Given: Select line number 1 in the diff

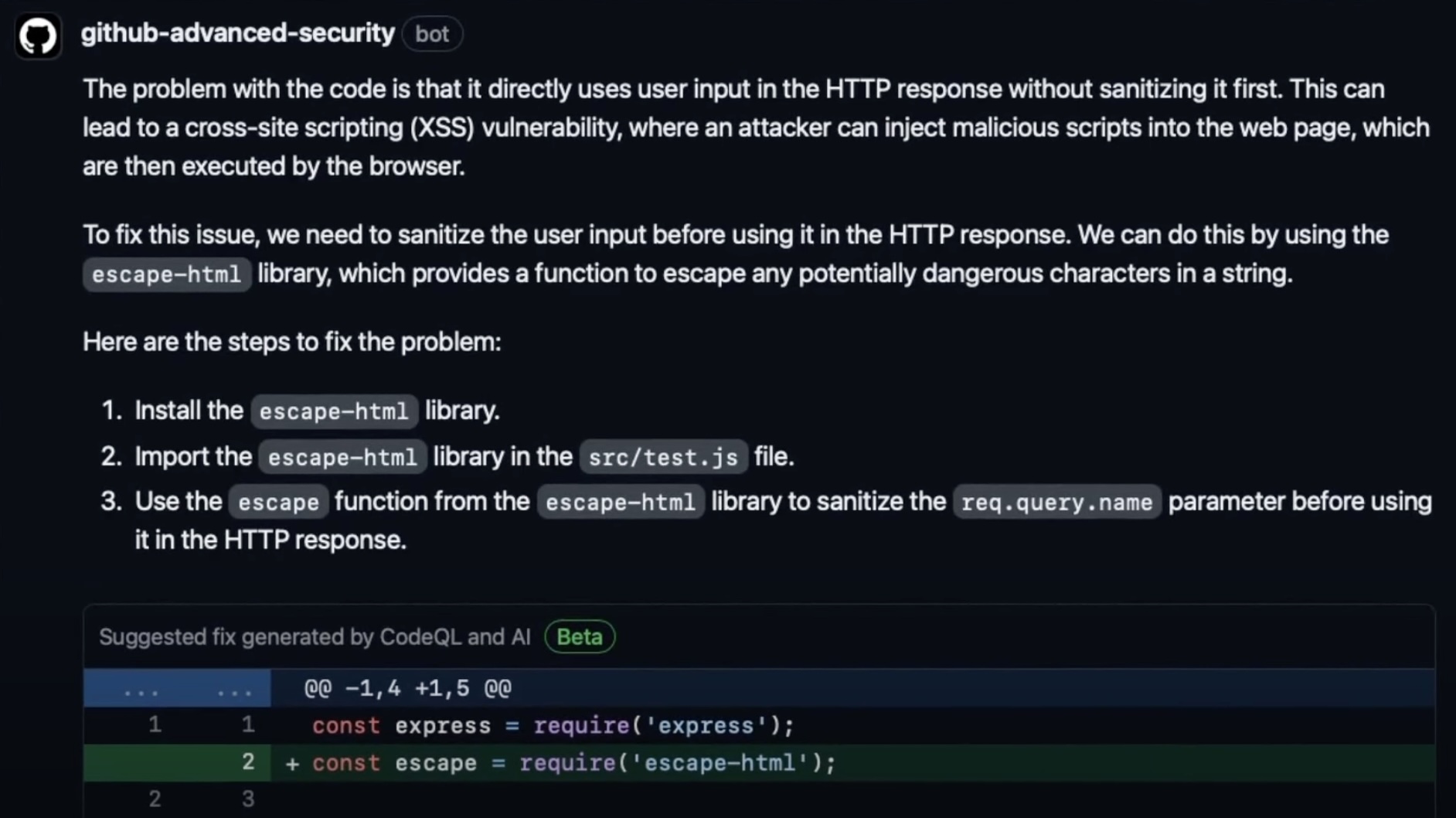Looking at the screenshot, I should [155, 724].
